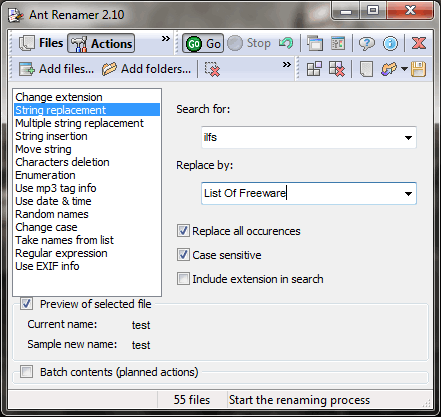Screen dimensions: 441x417
Task: Click the 55 files status text
Action: click(192, 400)
